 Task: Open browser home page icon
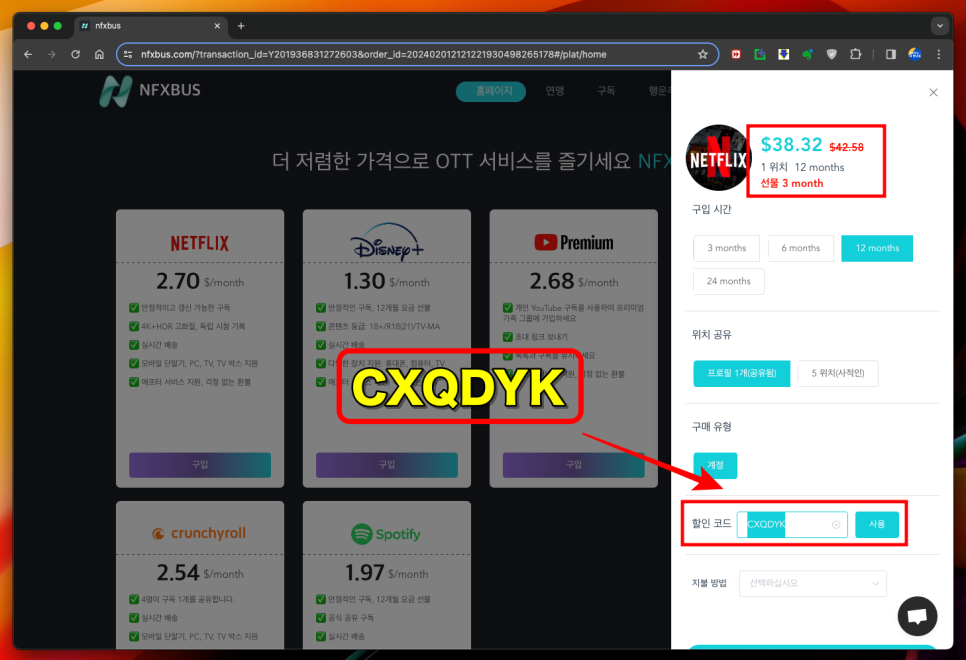(99, 54)
